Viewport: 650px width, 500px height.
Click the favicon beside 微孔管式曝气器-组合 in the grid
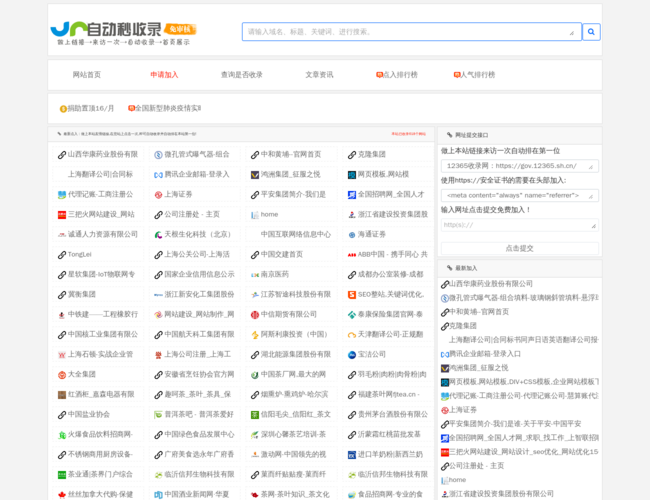(158, 155)
